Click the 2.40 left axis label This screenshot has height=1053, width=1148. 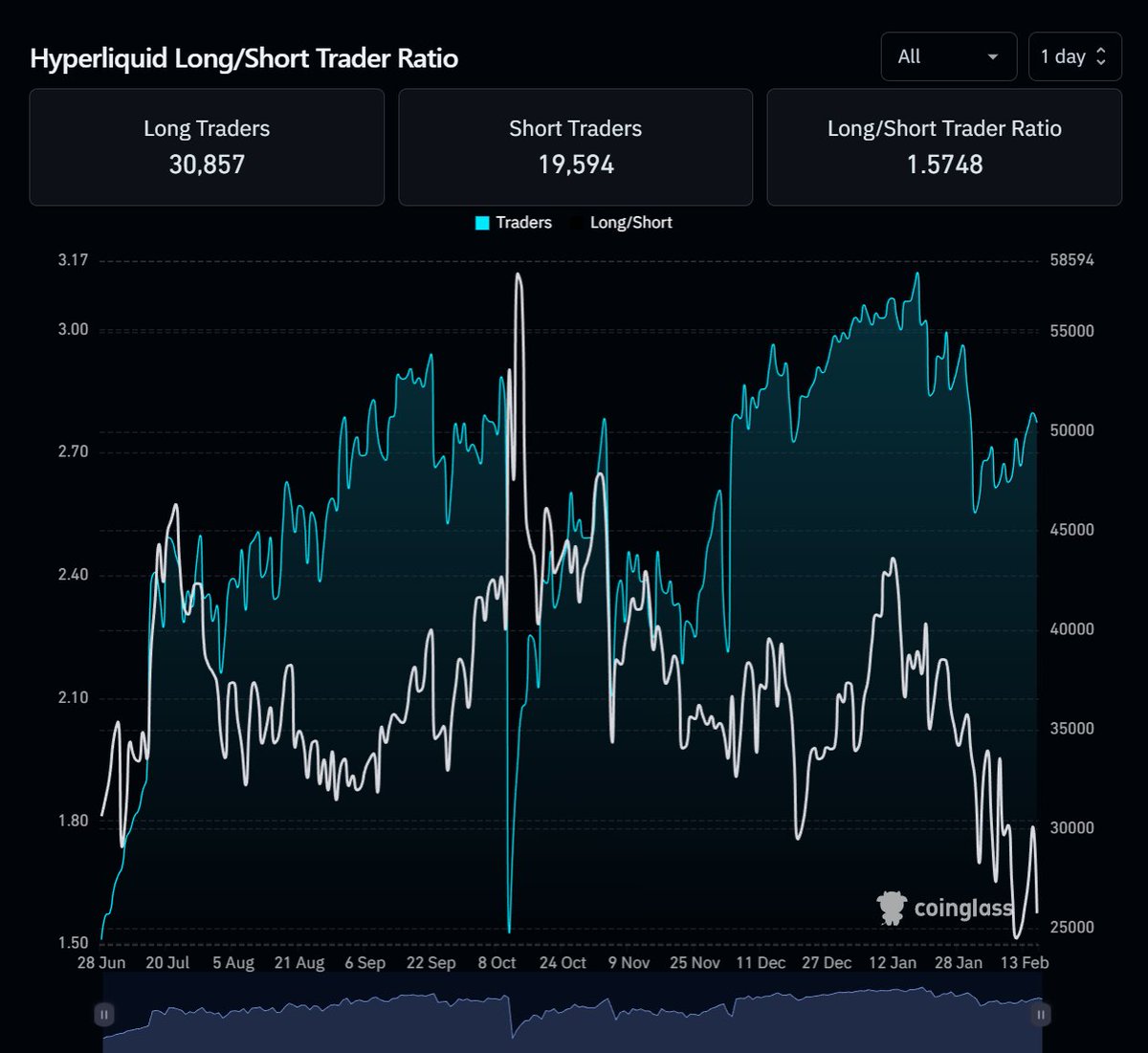pyautogui.click(x=73, y=574)
